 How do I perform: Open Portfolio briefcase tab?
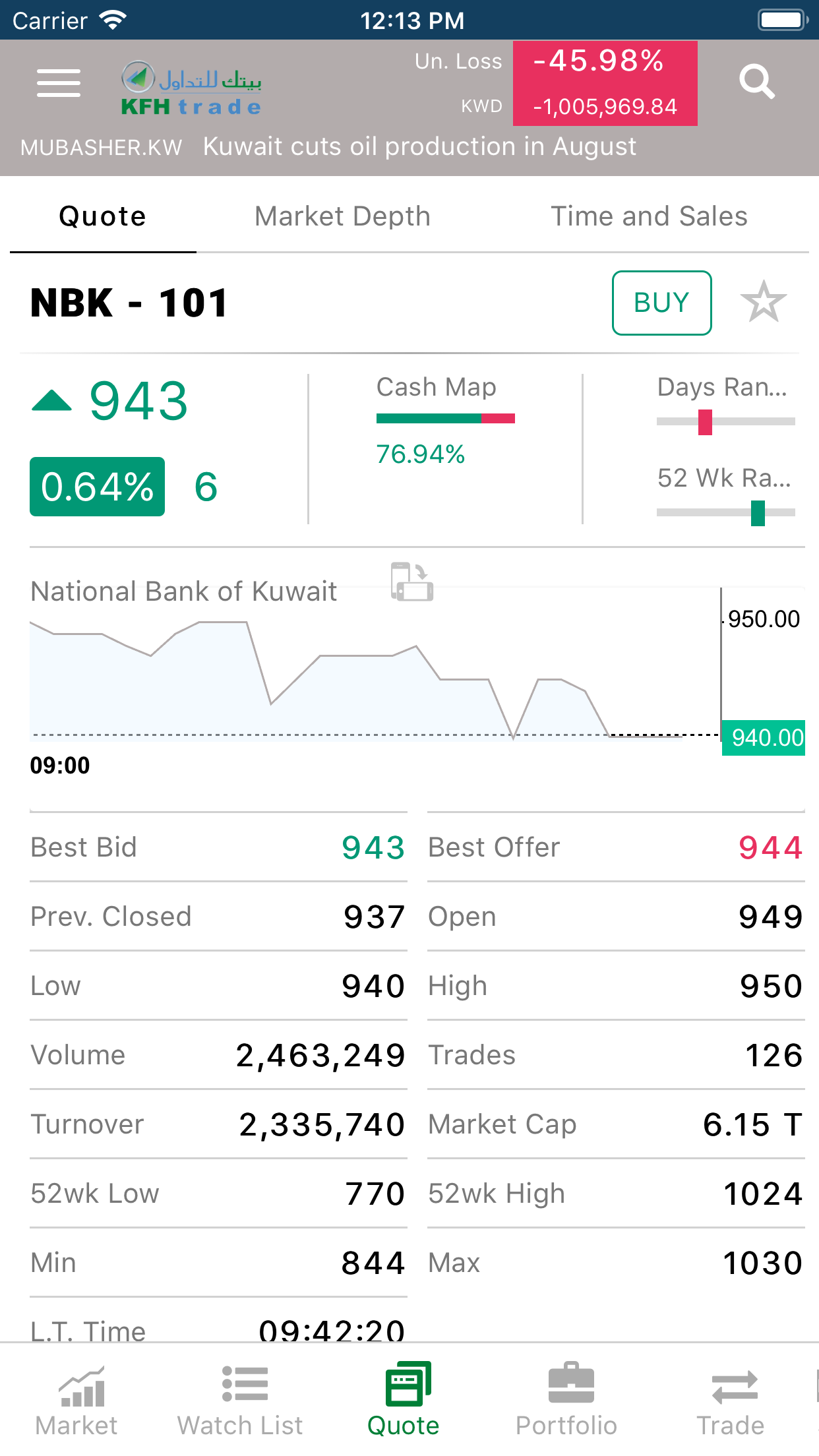tap(566, 1400)
